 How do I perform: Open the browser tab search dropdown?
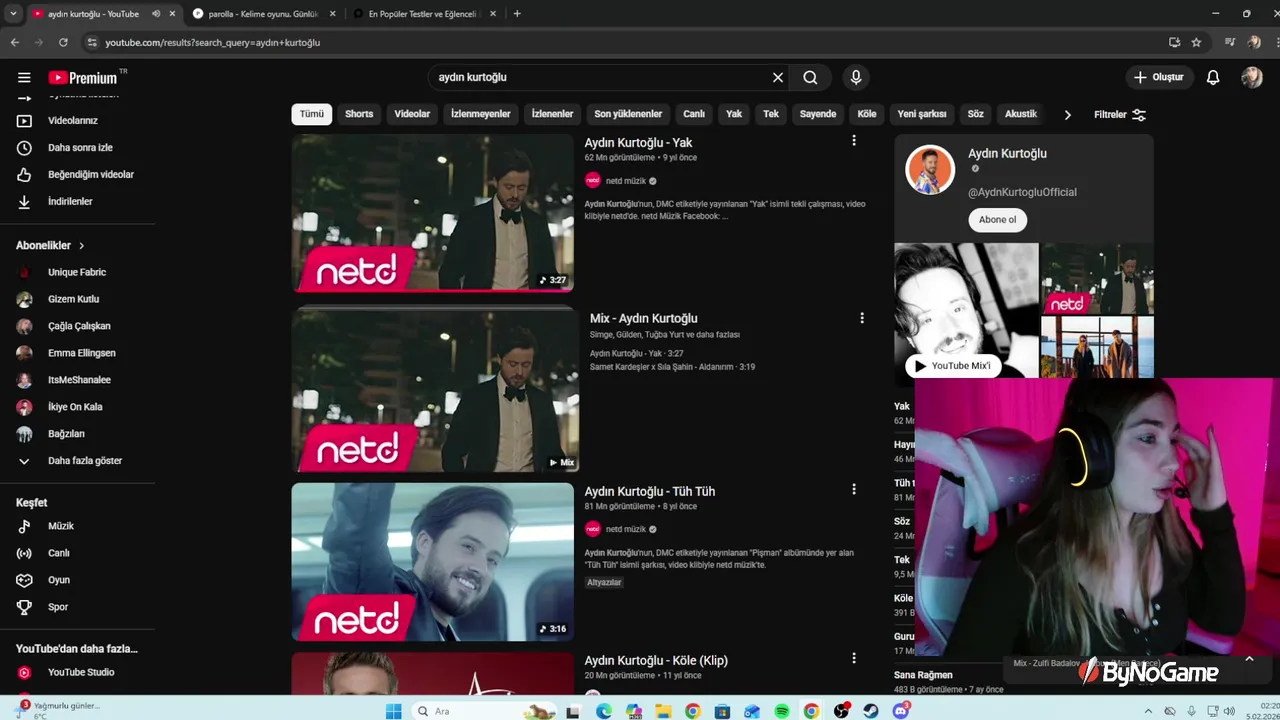(13, 14)
